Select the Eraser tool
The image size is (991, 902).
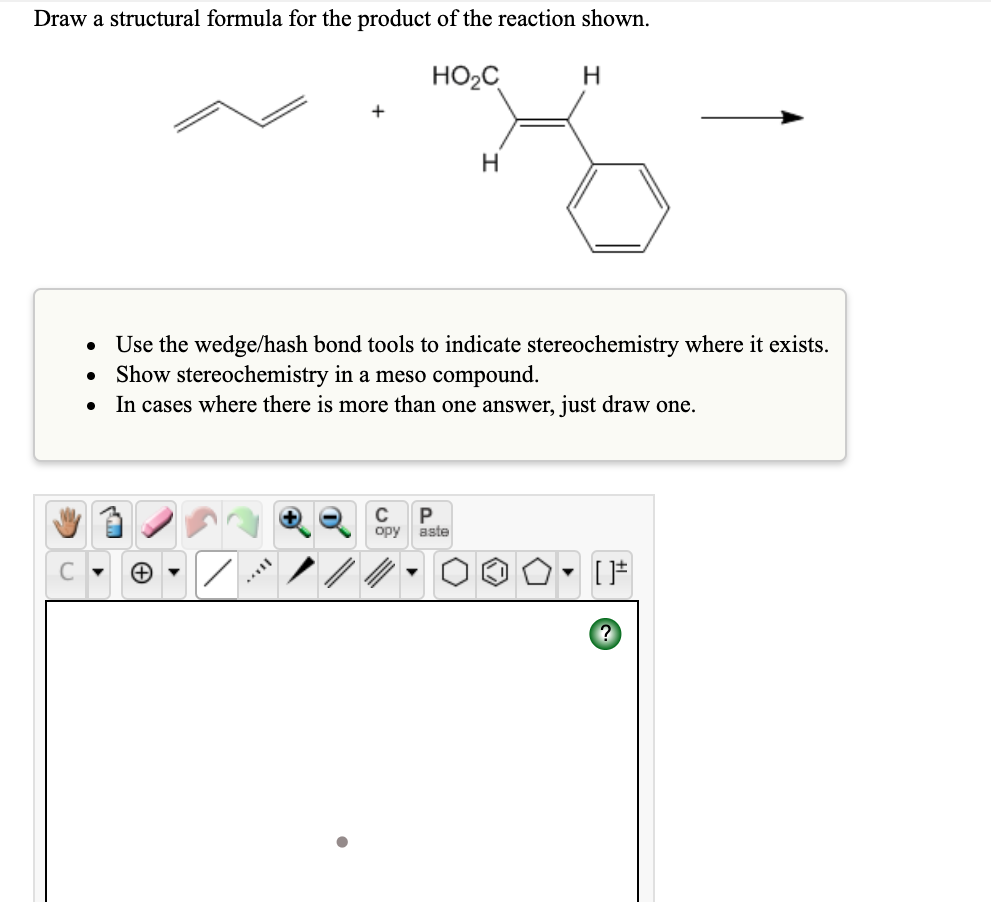point(157,523)
